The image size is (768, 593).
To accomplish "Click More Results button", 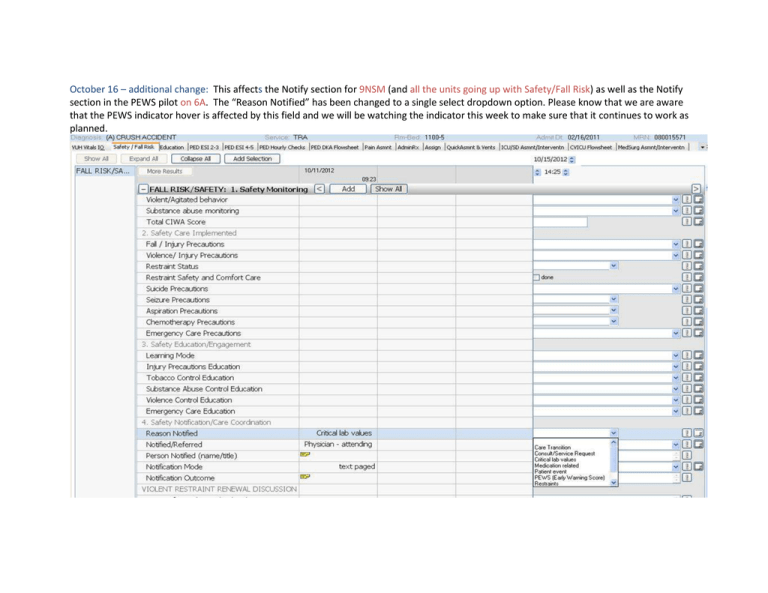I will pyautogui.click(x=165, y=171).
